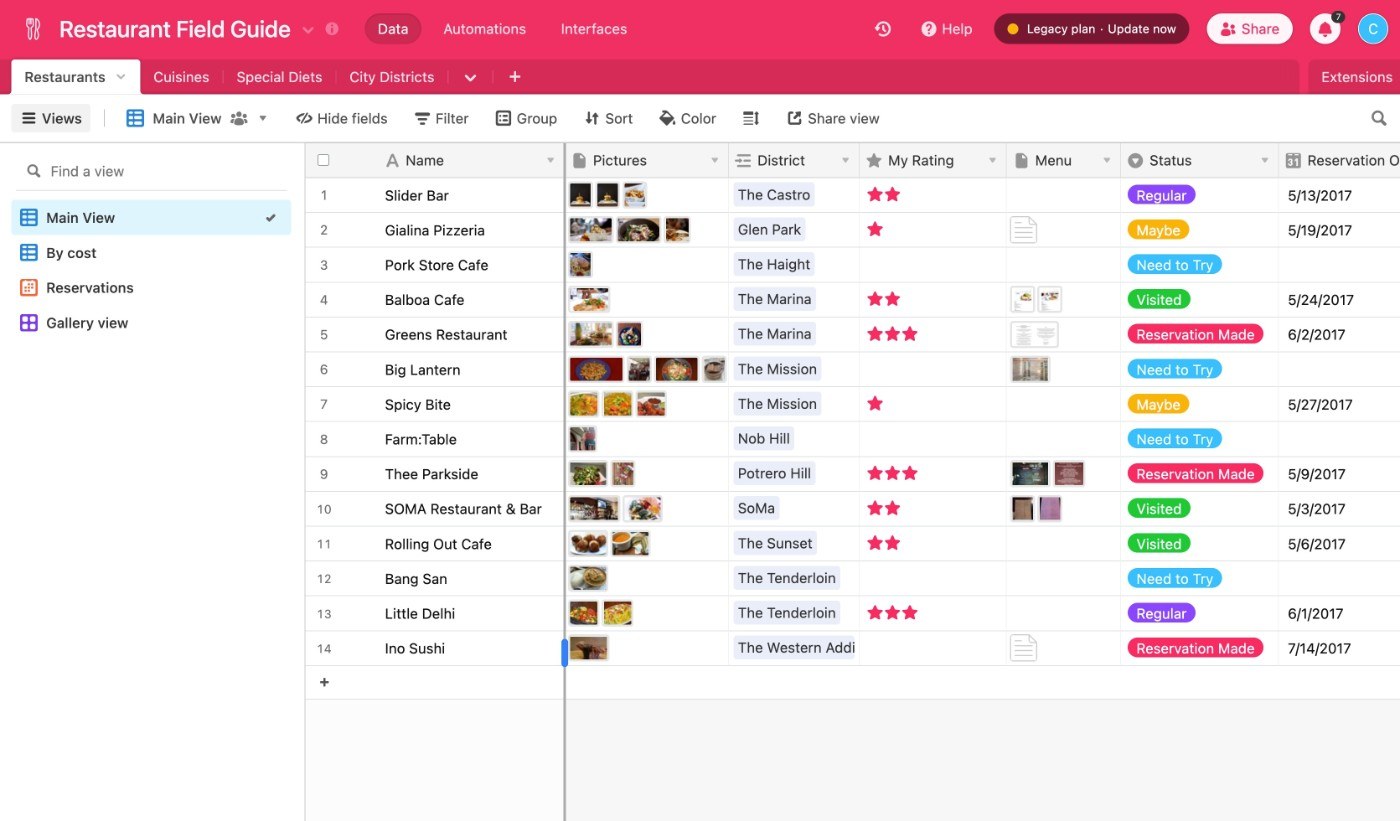Add a new row with plus
Image resolution: width=1400 pixels, height=821 pixels.
click(324, 682)
